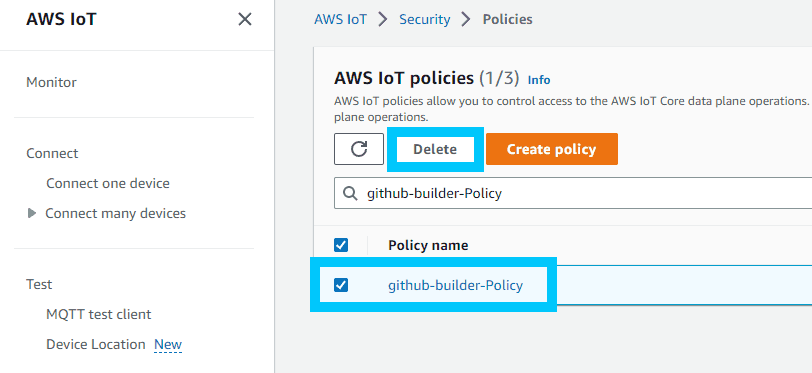Uncheck the github-builder-Policy row checkbox
Viewport: 812px width, 373px height.
341,285
